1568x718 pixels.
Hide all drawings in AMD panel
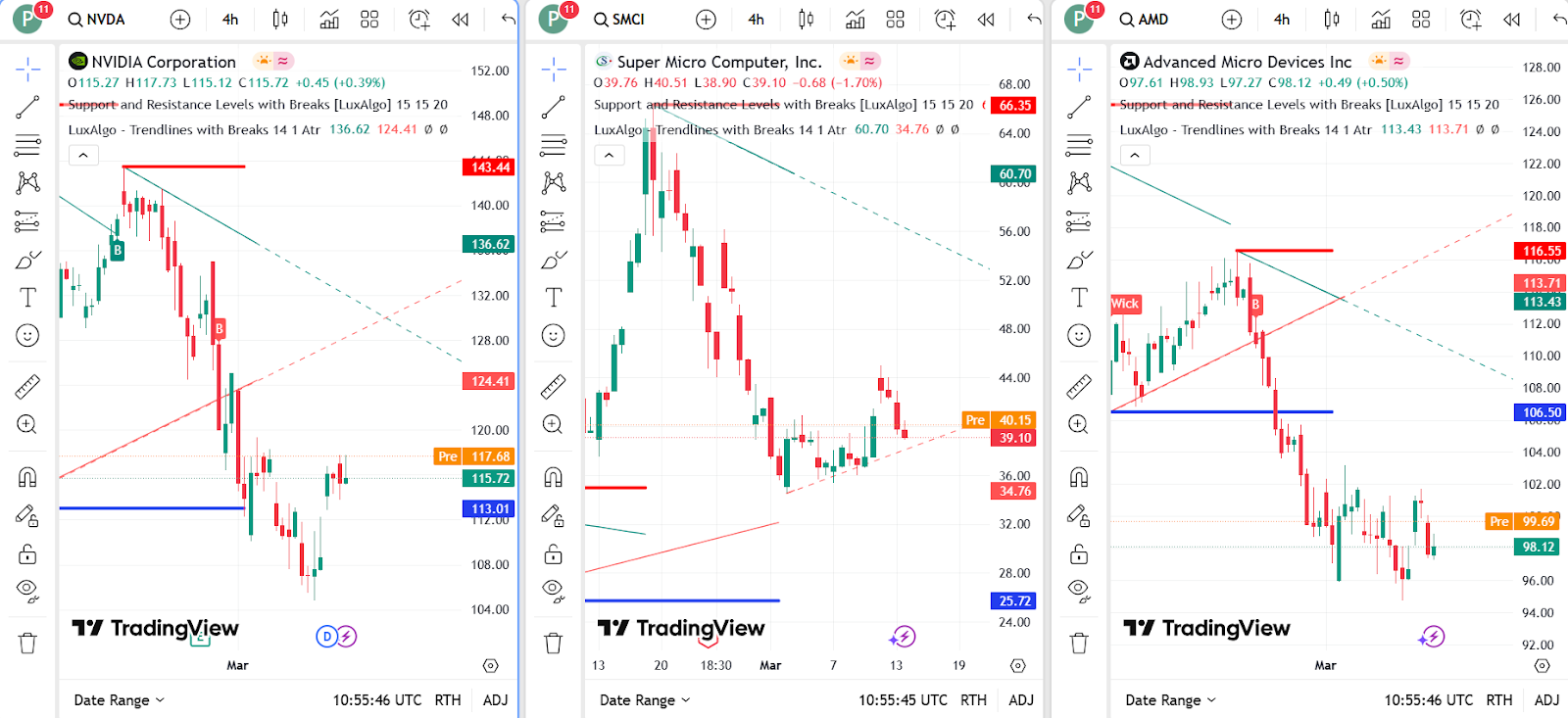[x=1079, y=591]
